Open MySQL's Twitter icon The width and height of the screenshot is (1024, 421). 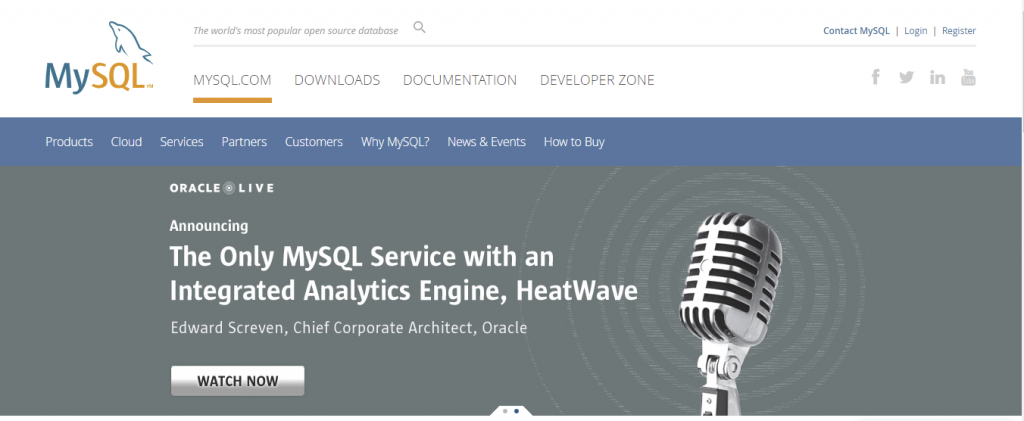906,78
